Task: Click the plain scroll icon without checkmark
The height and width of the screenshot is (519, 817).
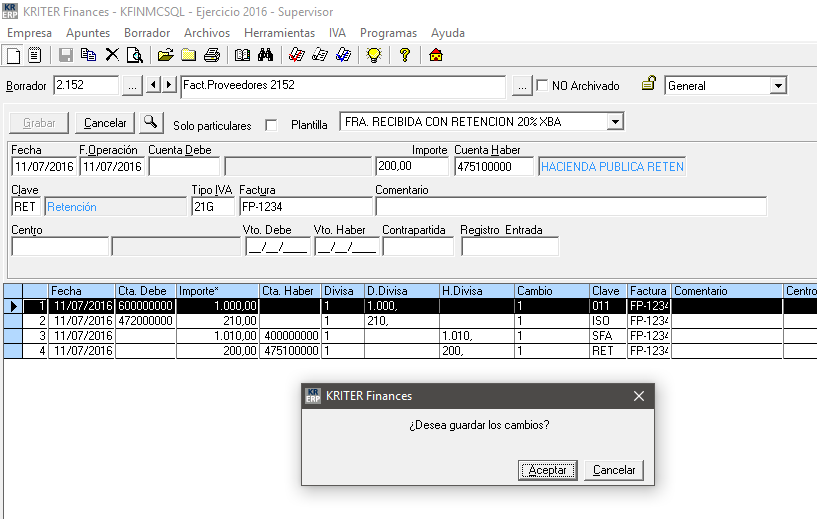Action: (x=320, y=55)
